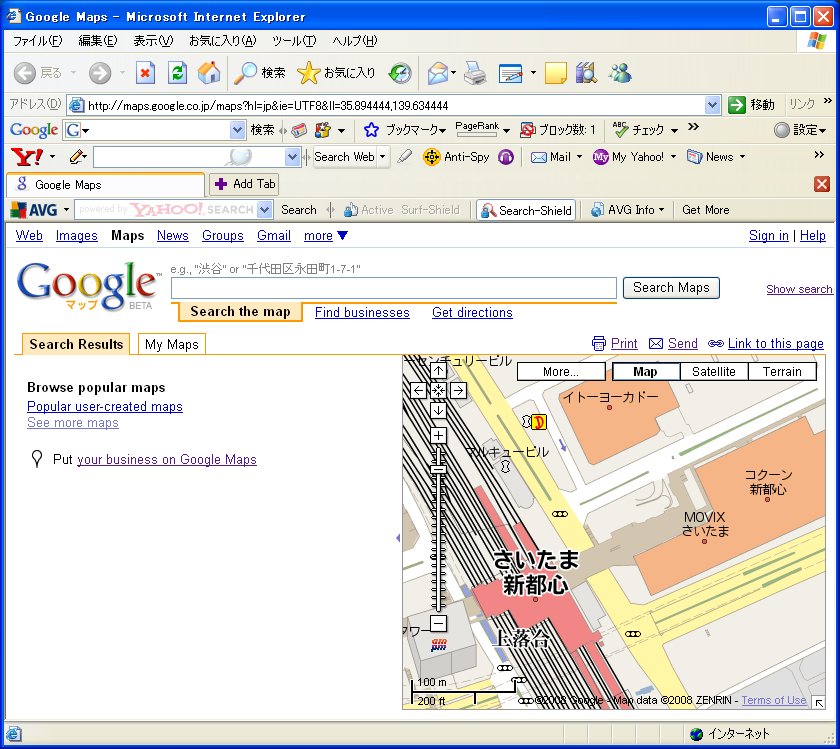Open the address bar dropdown arrow

712,105
